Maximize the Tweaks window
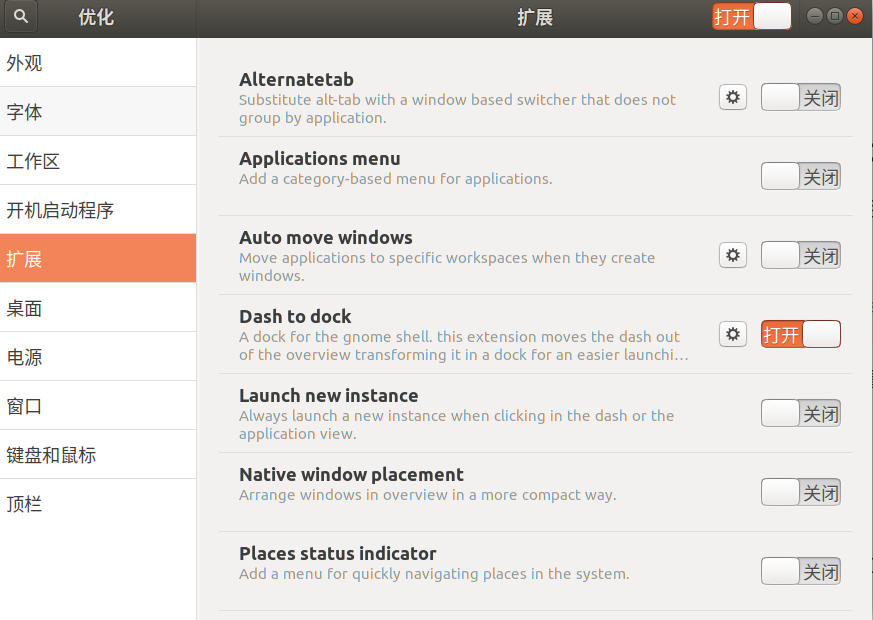The height and width of the screenshot is (620, 873). coord(835,16)
